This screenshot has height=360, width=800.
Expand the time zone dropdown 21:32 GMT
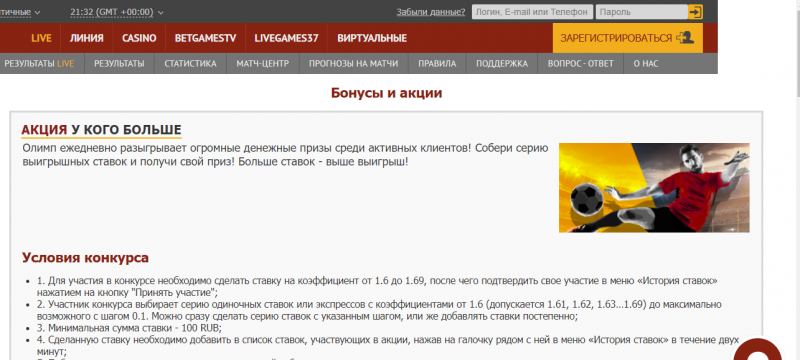[x=117, y=12]
